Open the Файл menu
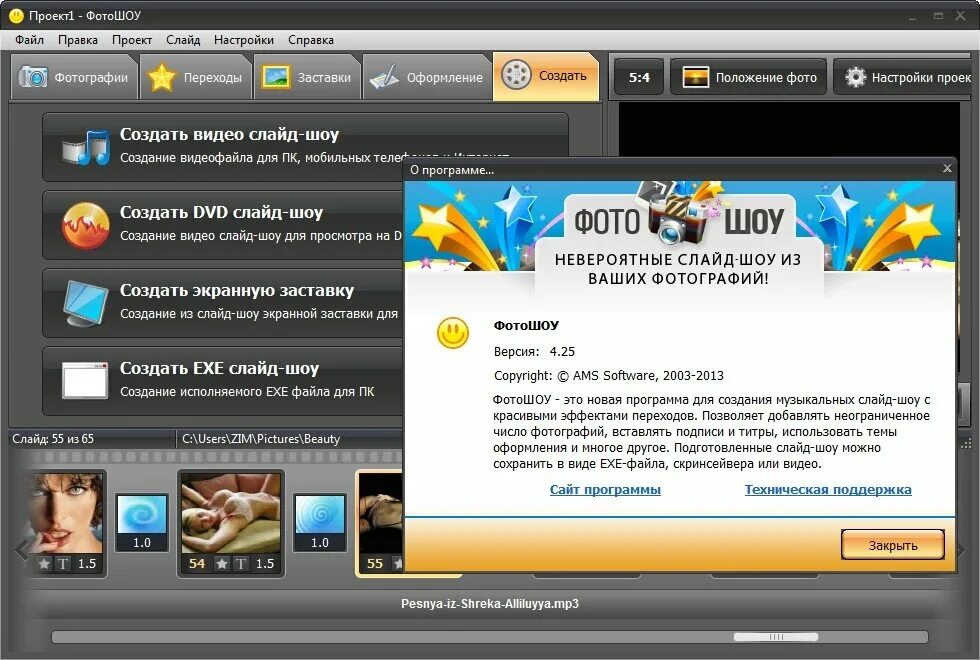This screenshot has width=980, height=660. tap(29, 40)
